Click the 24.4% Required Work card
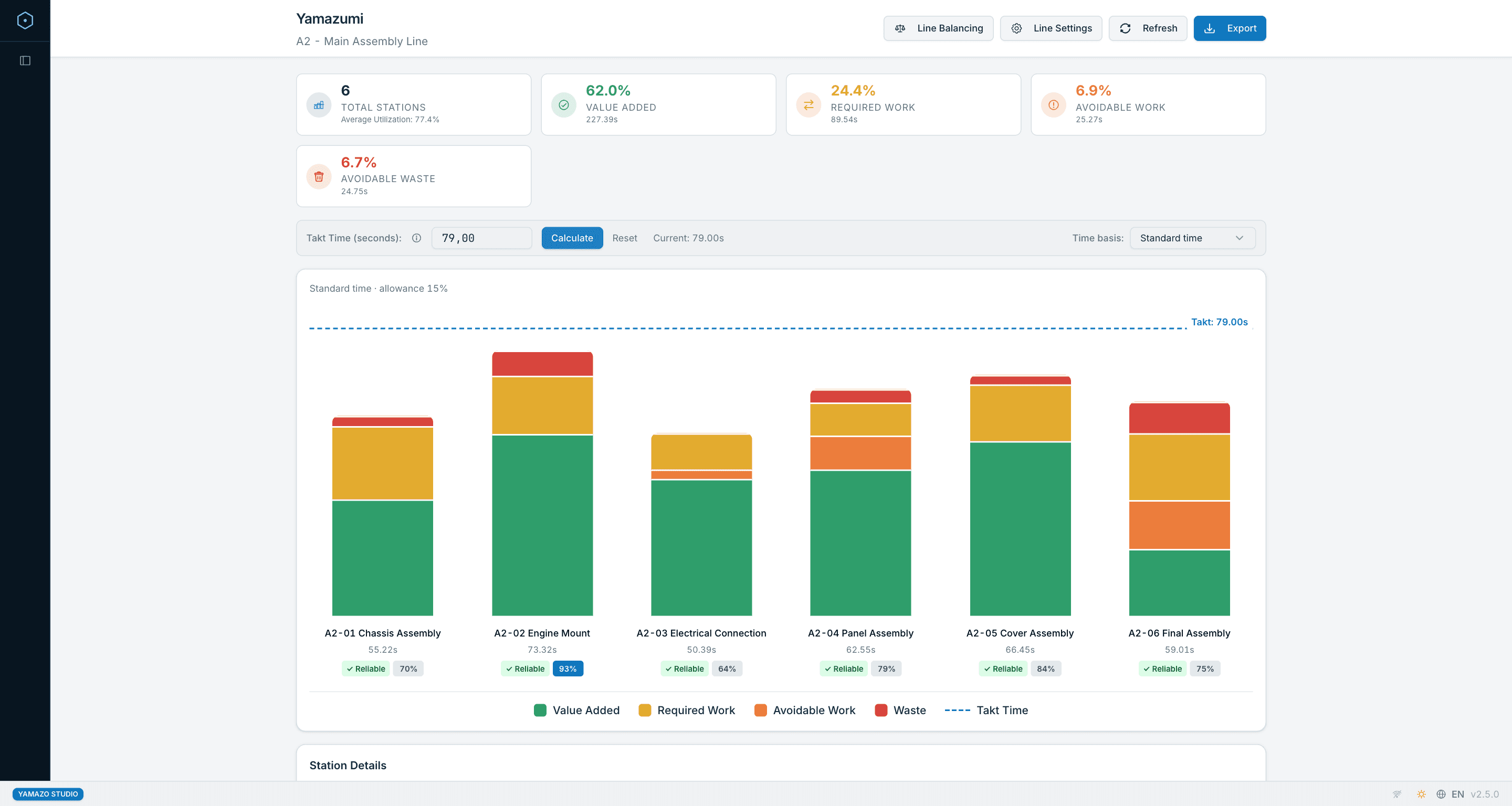Viewport: 1512px width, 806px height. (x=903, y=104)
